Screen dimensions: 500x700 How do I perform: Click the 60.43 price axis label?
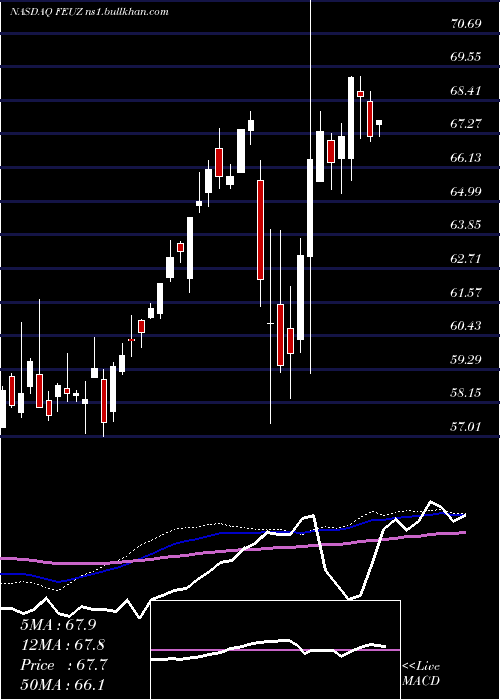click(466, 325)
